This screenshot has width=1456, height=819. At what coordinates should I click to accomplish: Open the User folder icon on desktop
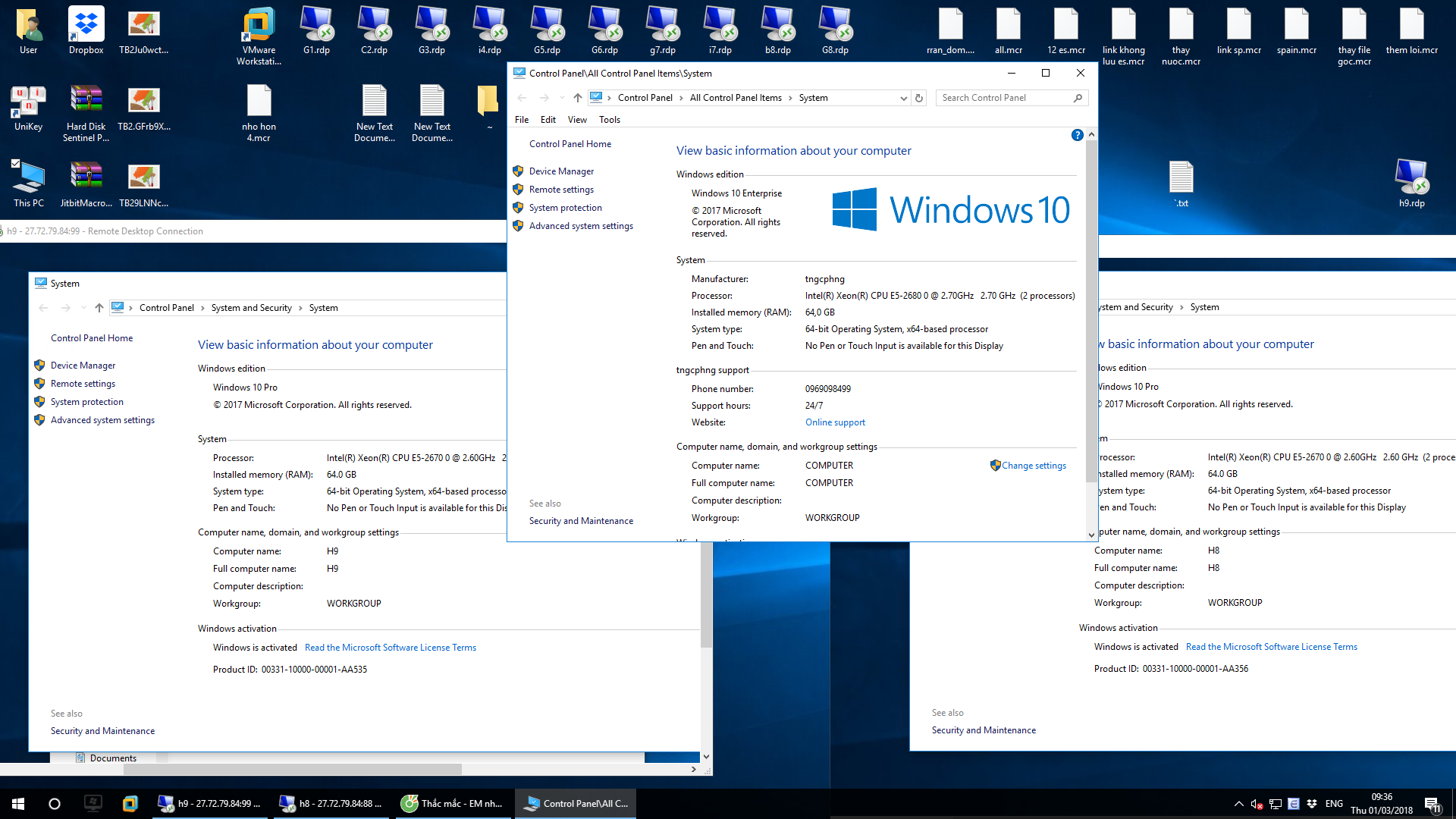click(x=28, y=30)
